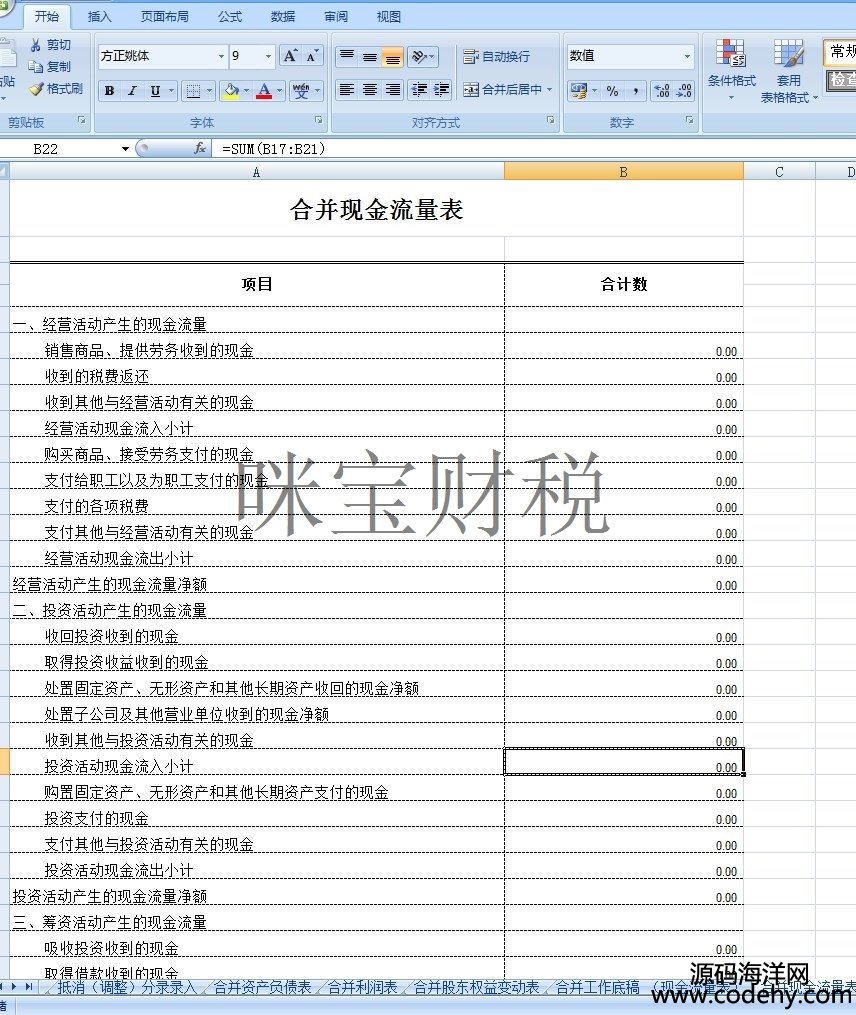Toggle bold formatting
Viewport: 856px width, 1015px height.
[109, 91]
